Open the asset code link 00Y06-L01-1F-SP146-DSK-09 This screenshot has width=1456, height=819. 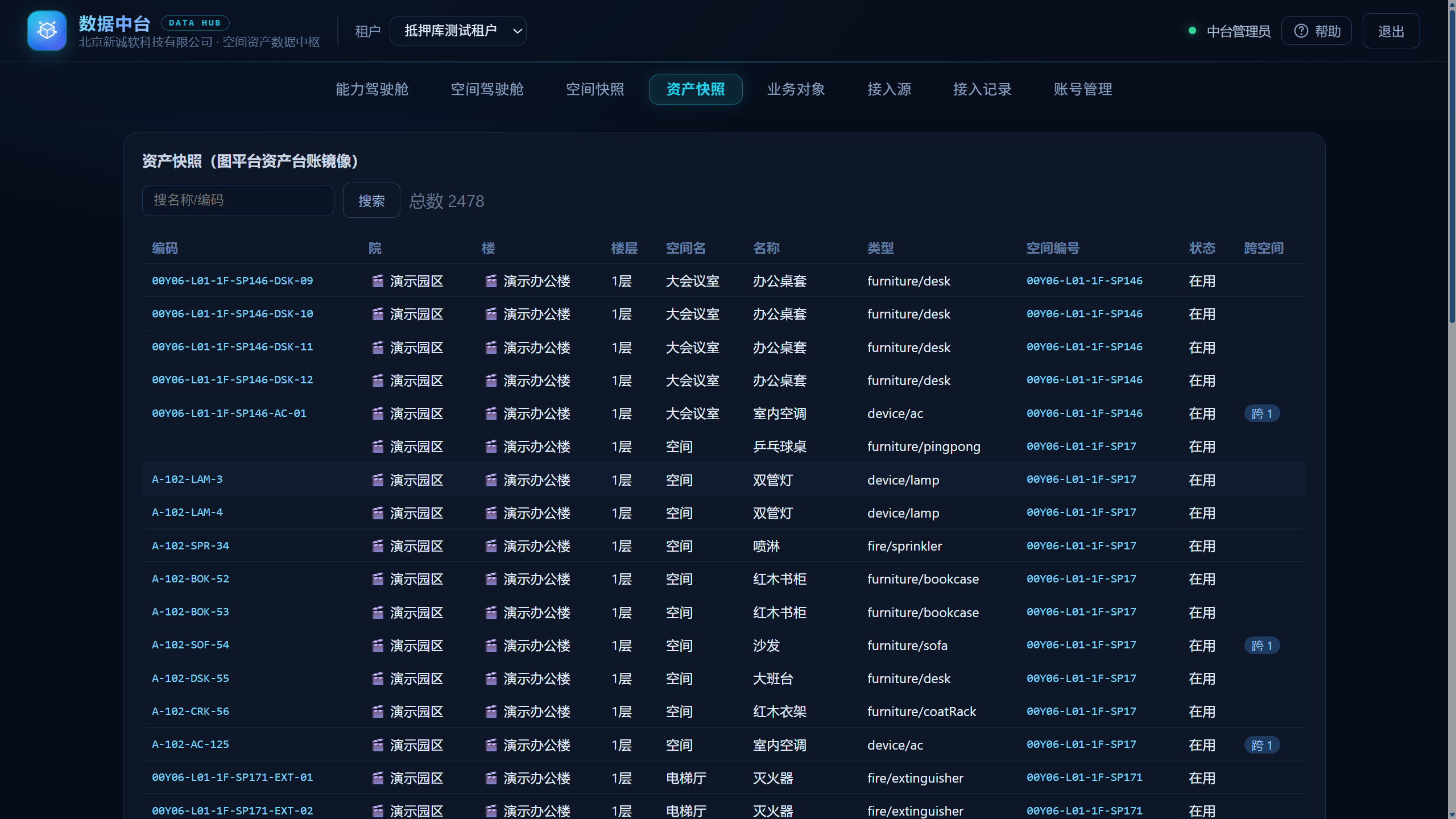pyautogui.click(x=232, y=281)
